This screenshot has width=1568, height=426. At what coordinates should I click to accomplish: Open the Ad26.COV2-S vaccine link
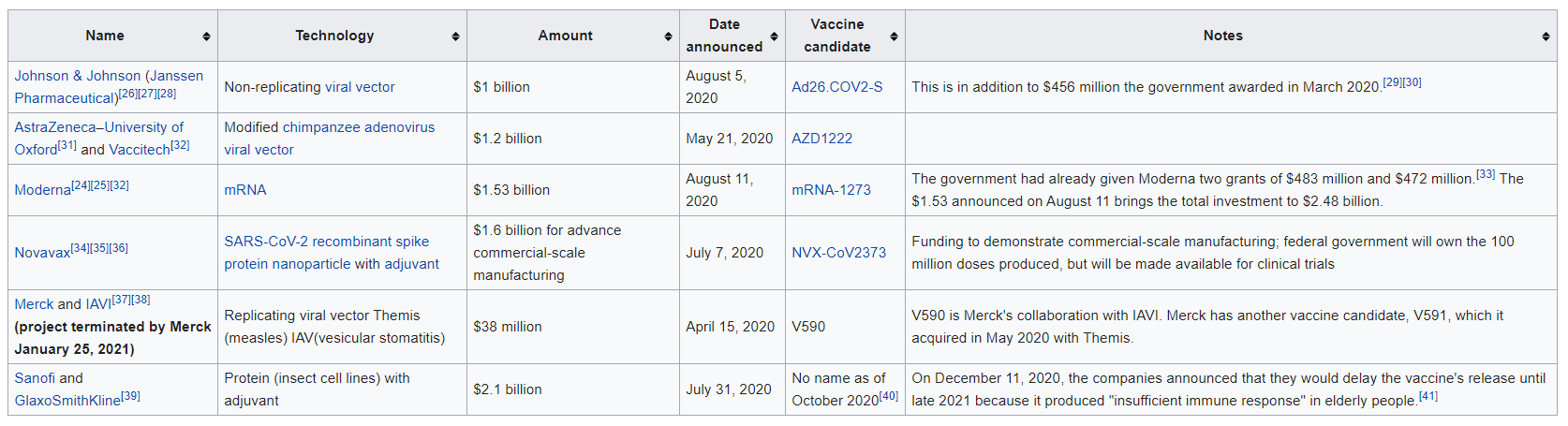click(836, 87)
